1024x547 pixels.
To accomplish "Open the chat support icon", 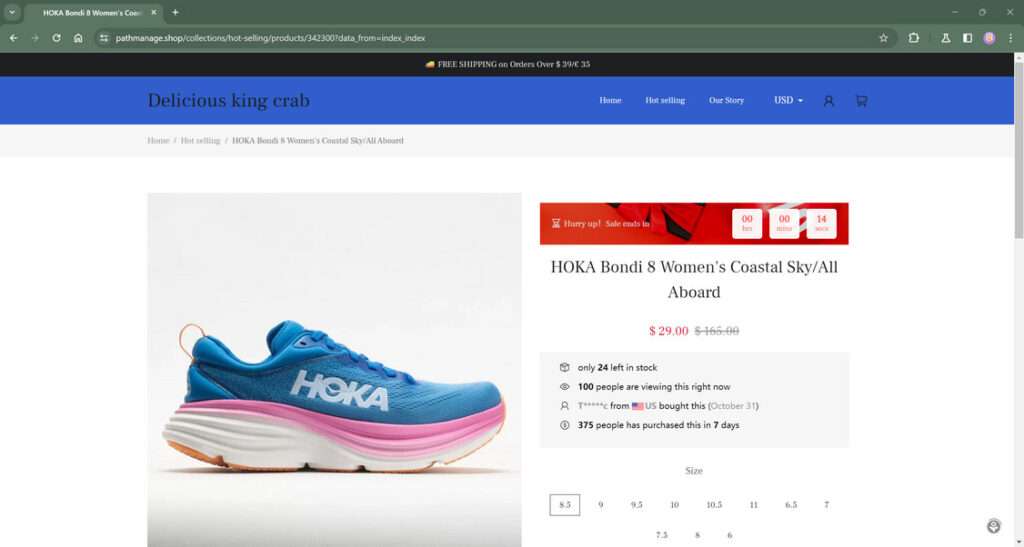I will click(993, 525).
